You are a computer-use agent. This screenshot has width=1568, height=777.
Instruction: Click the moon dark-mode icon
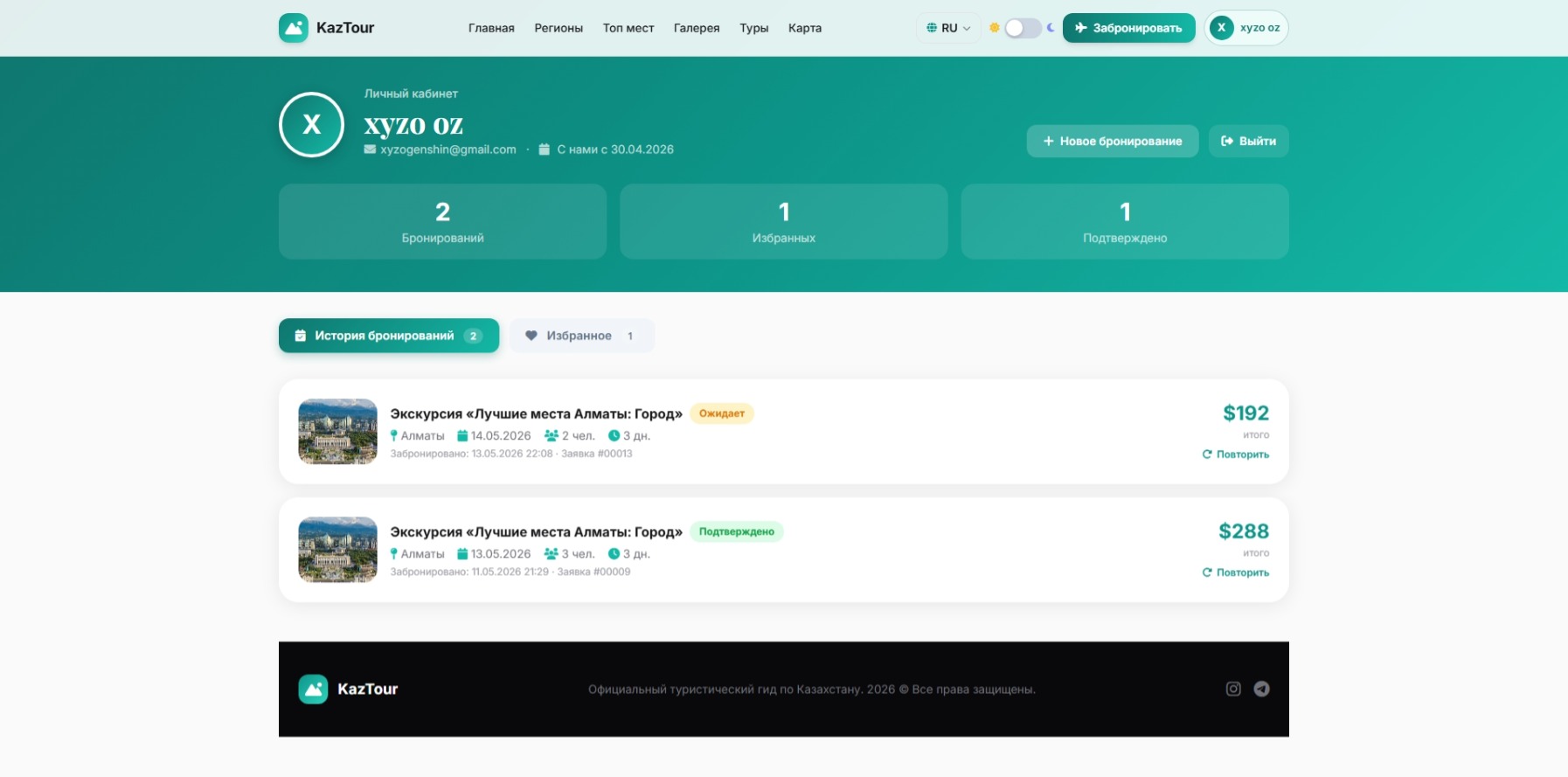[x=1051, y=28]
